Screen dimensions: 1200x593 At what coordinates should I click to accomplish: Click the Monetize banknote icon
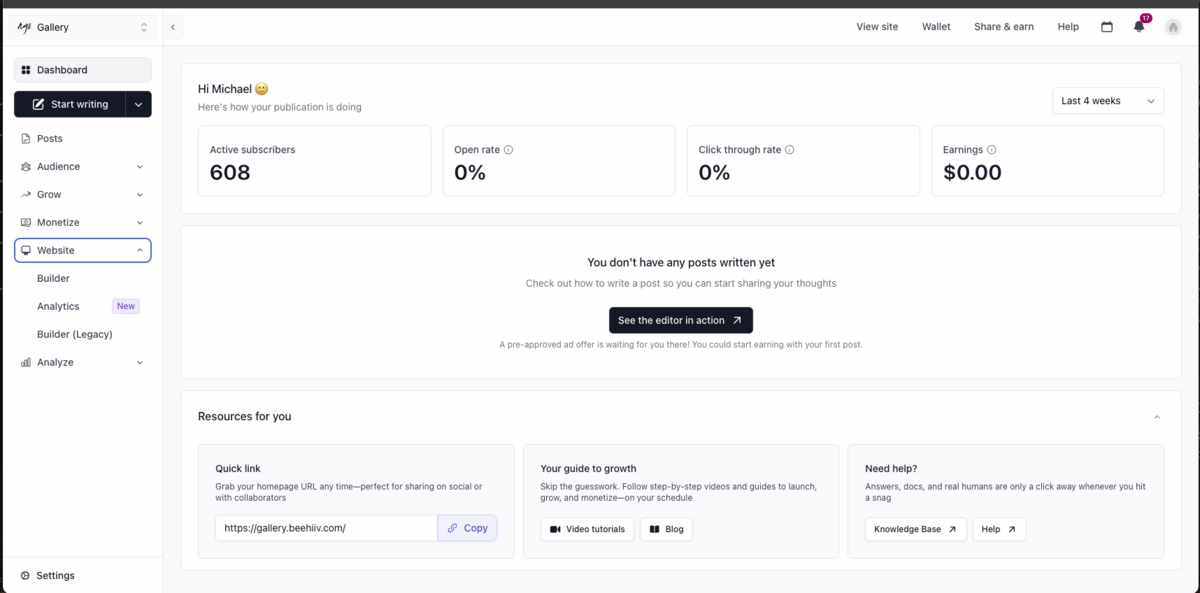point(26,222)
